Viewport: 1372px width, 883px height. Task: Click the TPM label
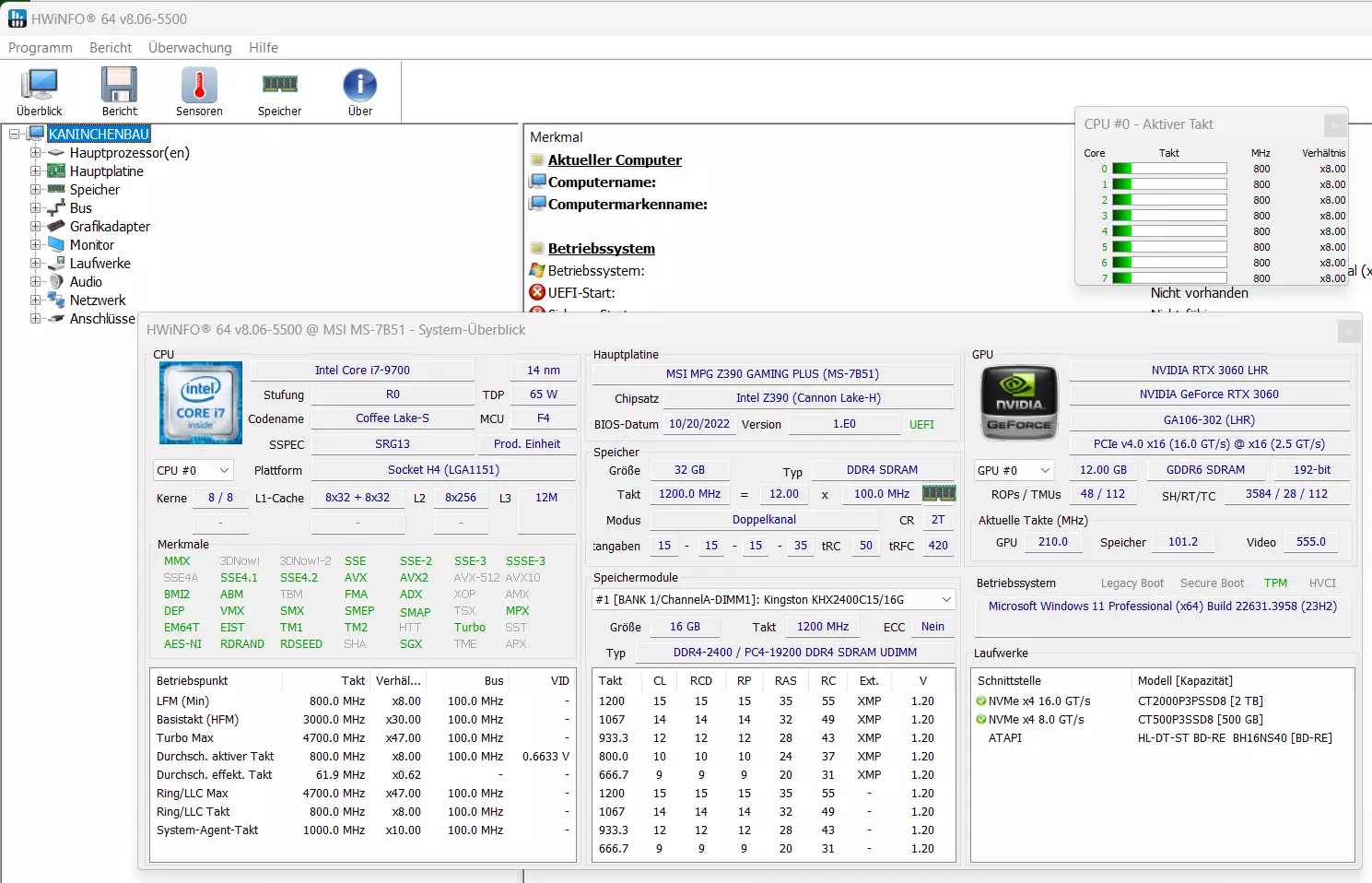(1275, 583)
